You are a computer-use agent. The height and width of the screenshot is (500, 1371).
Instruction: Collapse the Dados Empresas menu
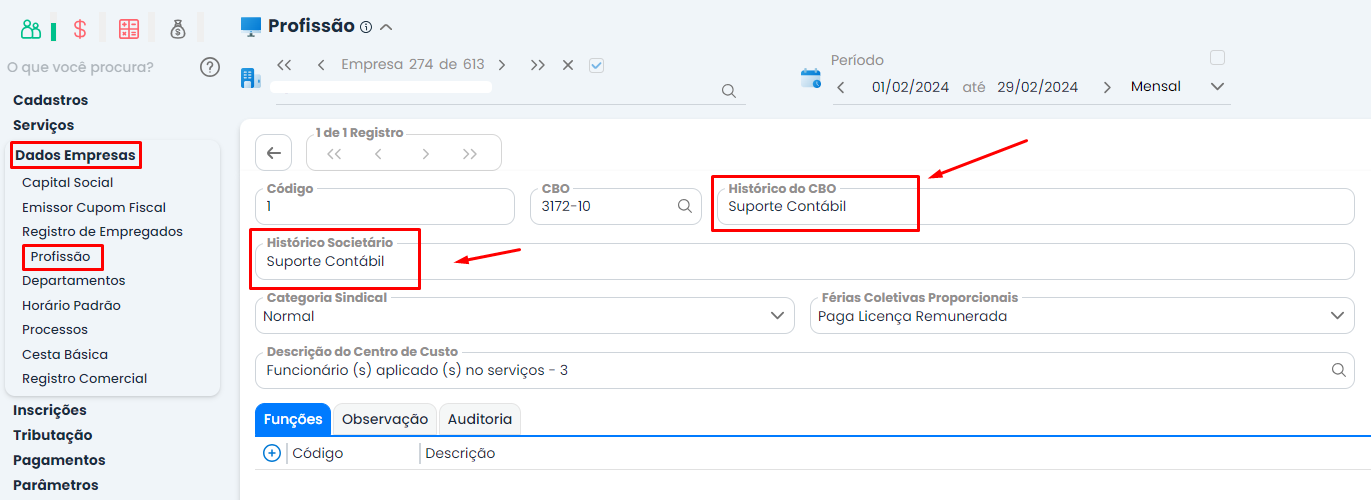tap(75, 155)
